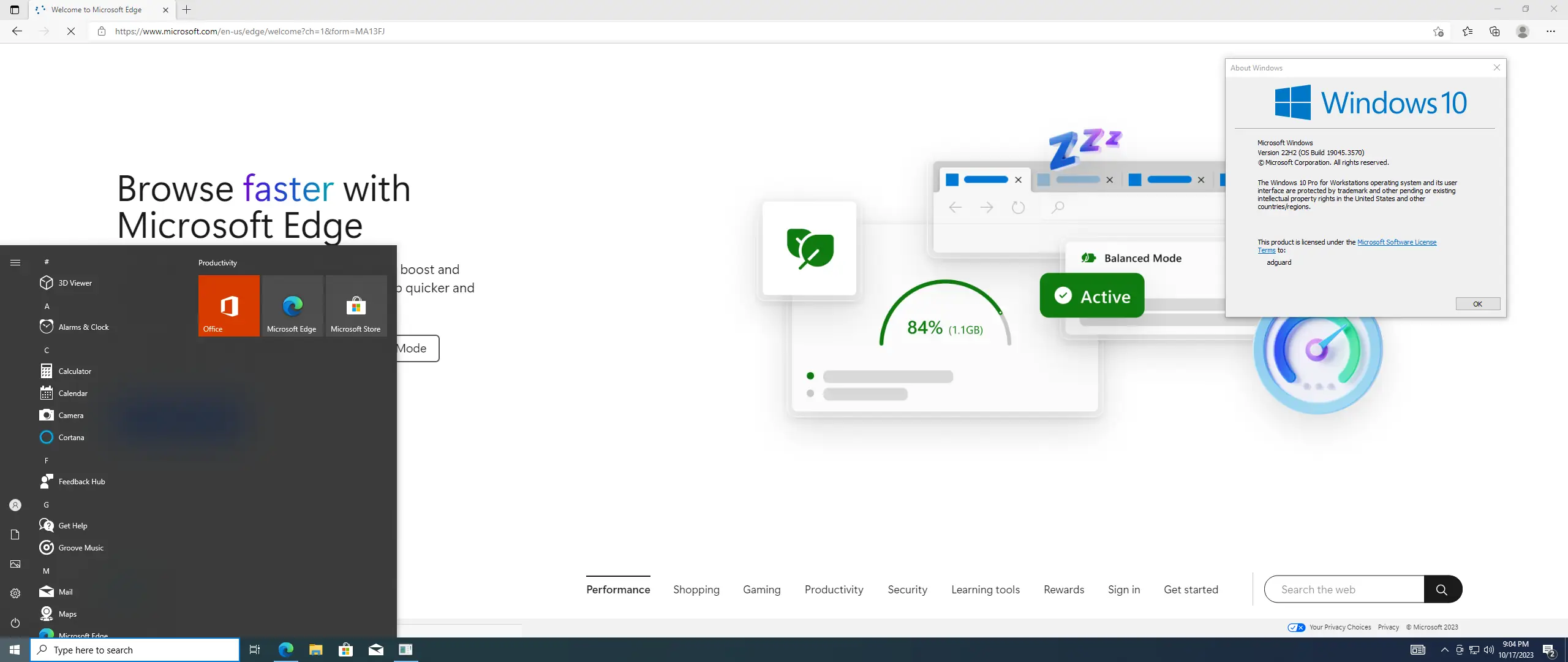Open Groove Music in the Start menu
Image resolution: width=1568 pixels, height=662 pixels.
(80, 547)
